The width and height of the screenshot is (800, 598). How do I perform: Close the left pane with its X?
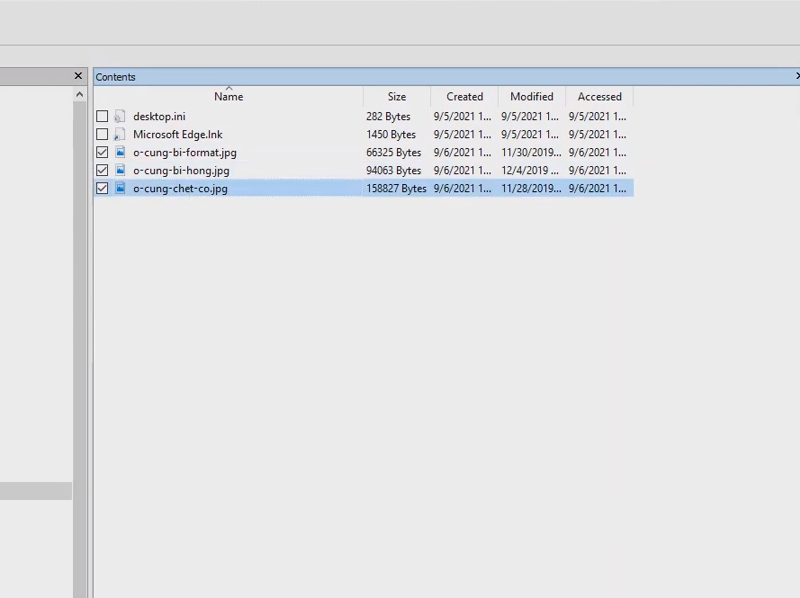(x=78, y=76)
